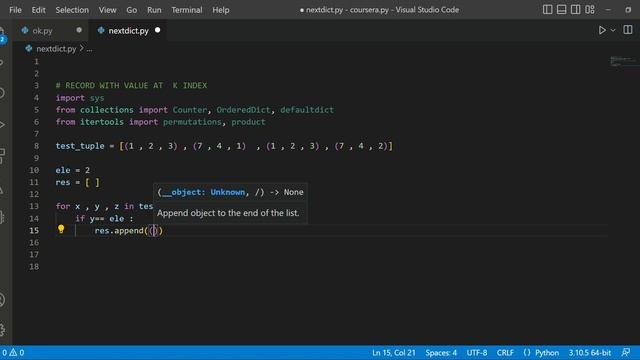This screenshot has width=640, height=360.
Task: Click the unsaved dot on ok.py tab
Action: pyautogui.click(x=79, y=30)
